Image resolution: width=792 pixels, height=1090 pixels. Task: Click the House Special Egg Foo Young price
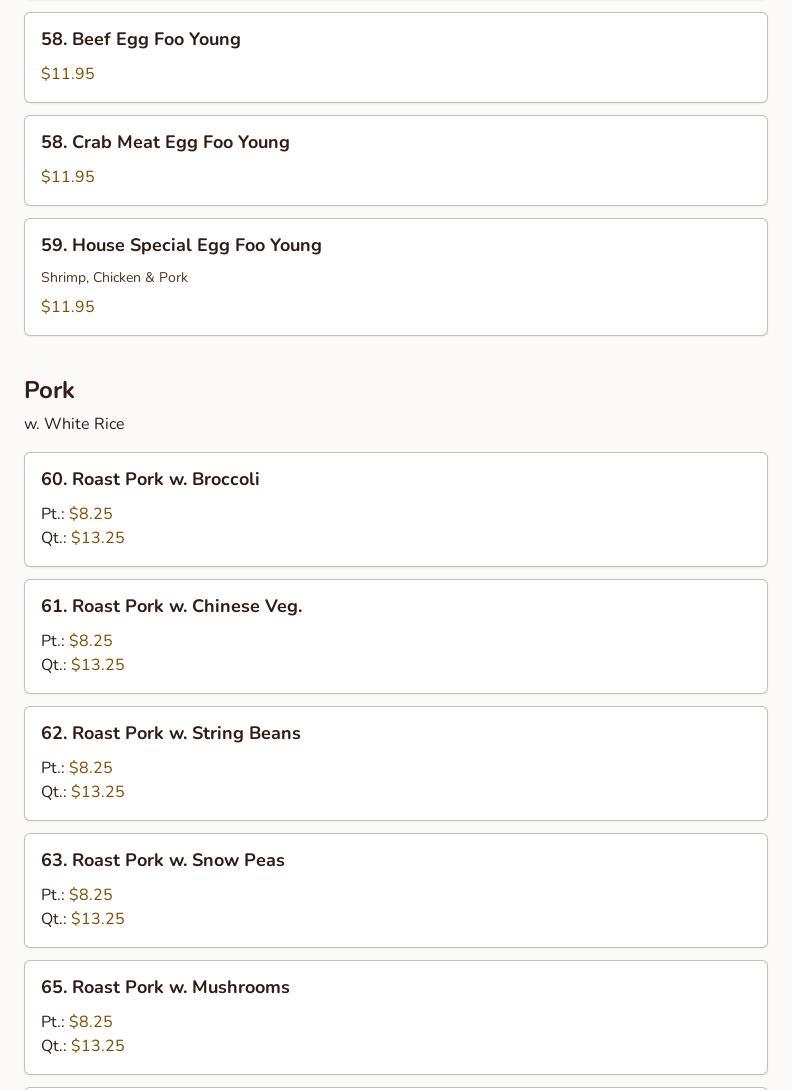(x=68, y=307)
